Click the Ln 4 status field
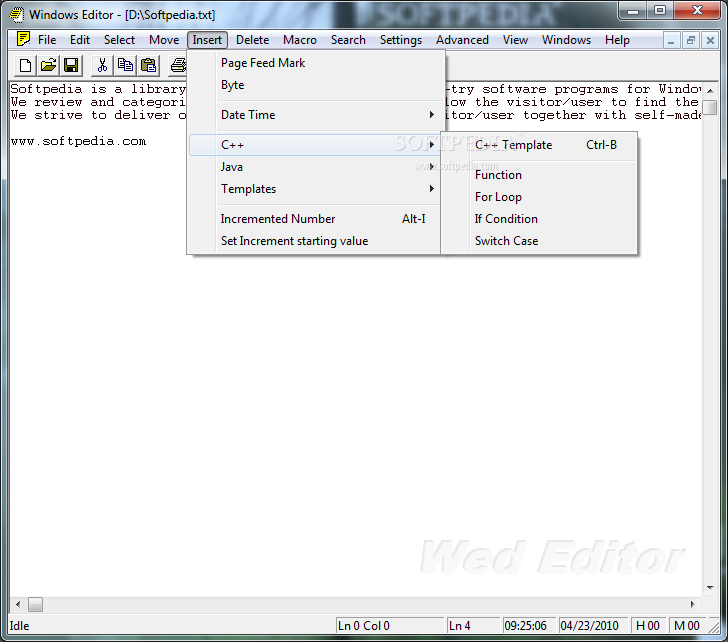 pos(473,626)
